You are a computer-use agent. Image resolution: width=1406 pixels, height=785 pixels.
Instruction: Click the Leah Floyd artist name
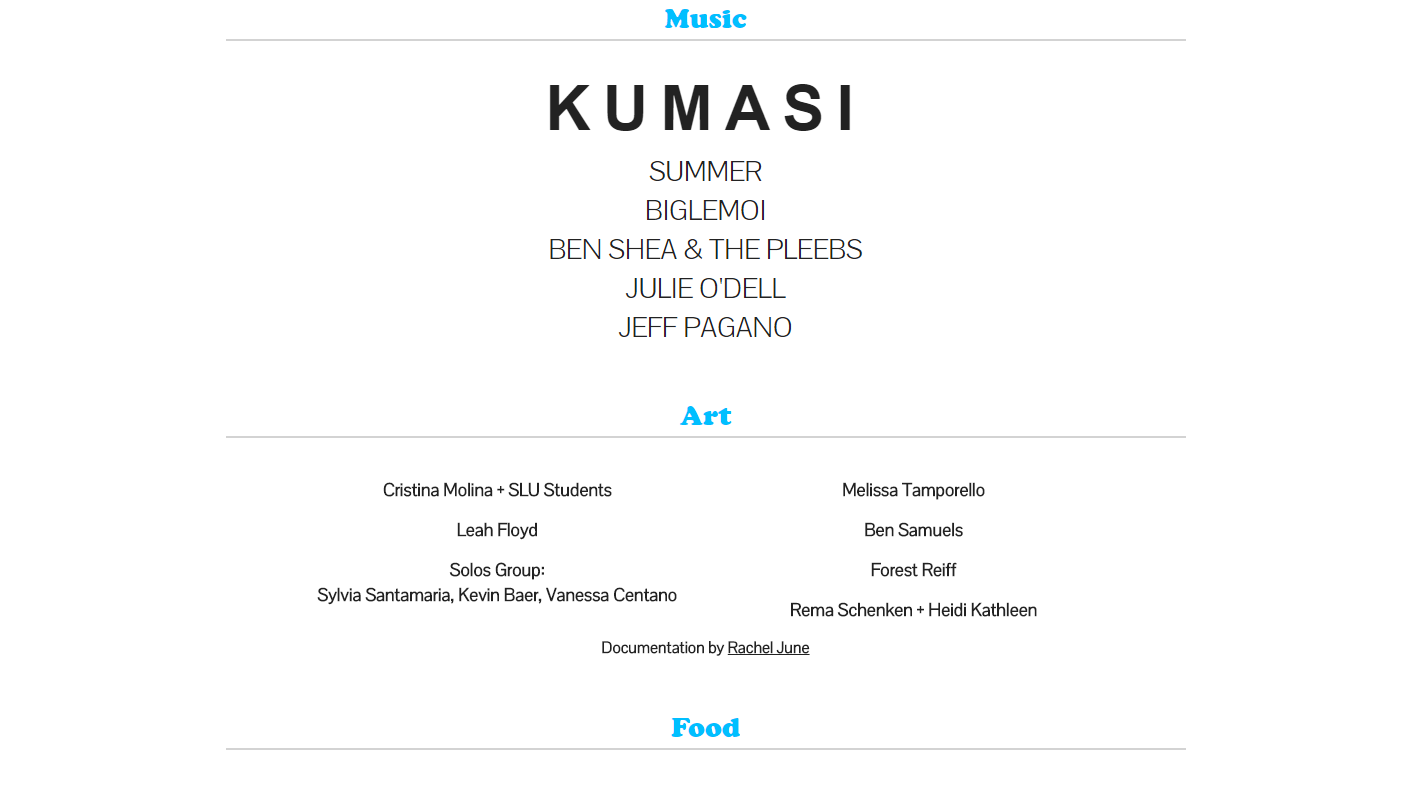click(x=497, y=530)
